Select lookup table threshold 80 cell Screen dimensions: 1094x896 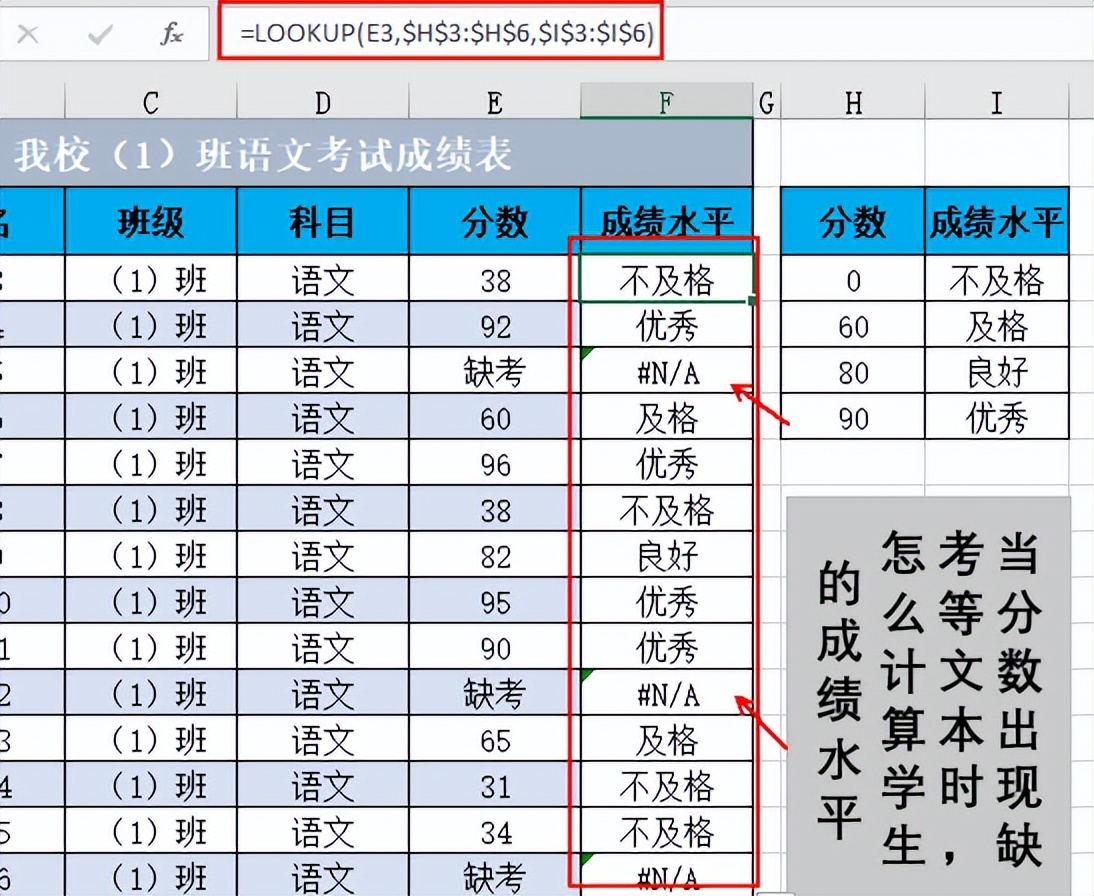click(853, 372)
